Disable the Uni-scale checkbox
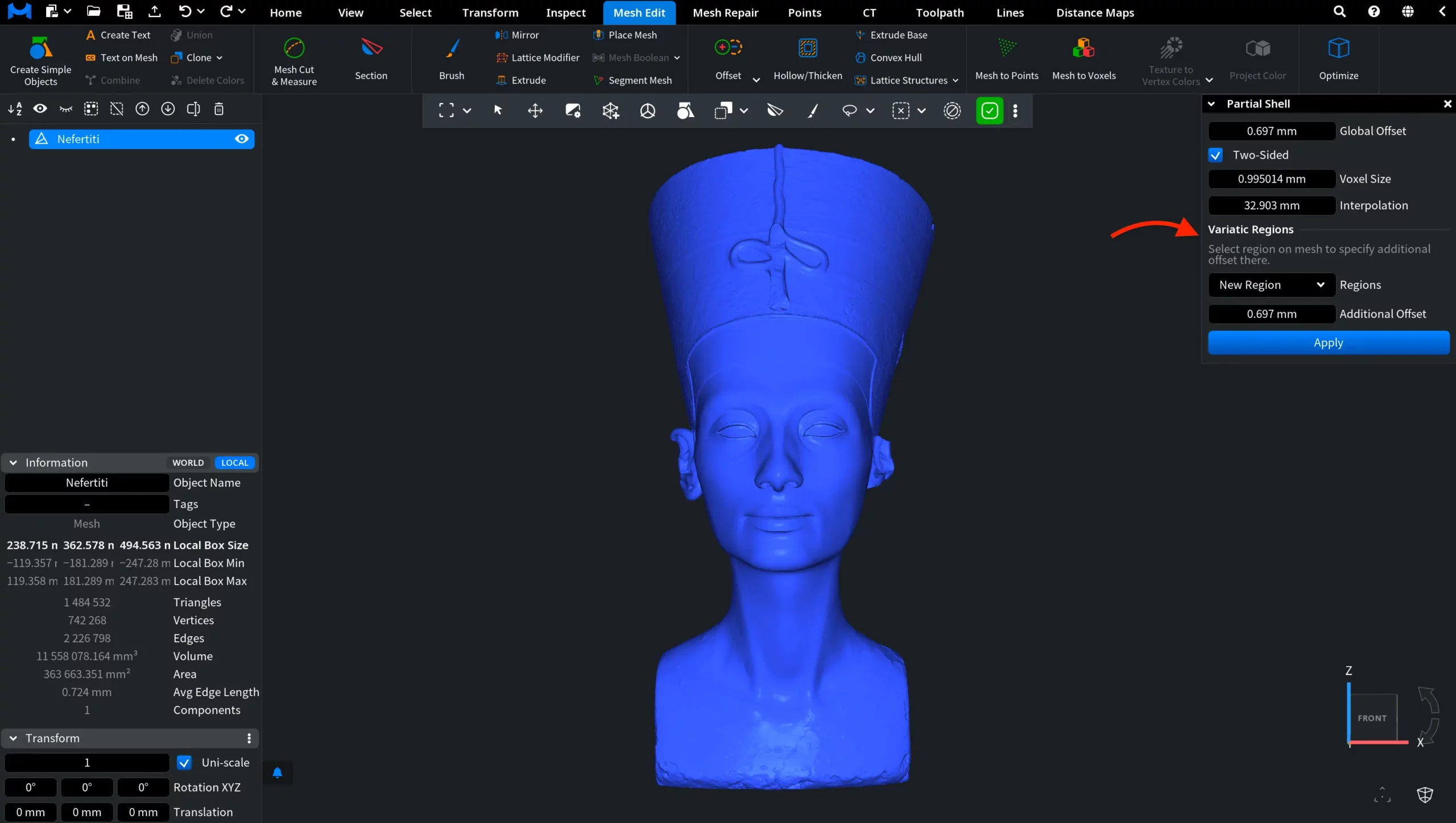 pos(184,763)
